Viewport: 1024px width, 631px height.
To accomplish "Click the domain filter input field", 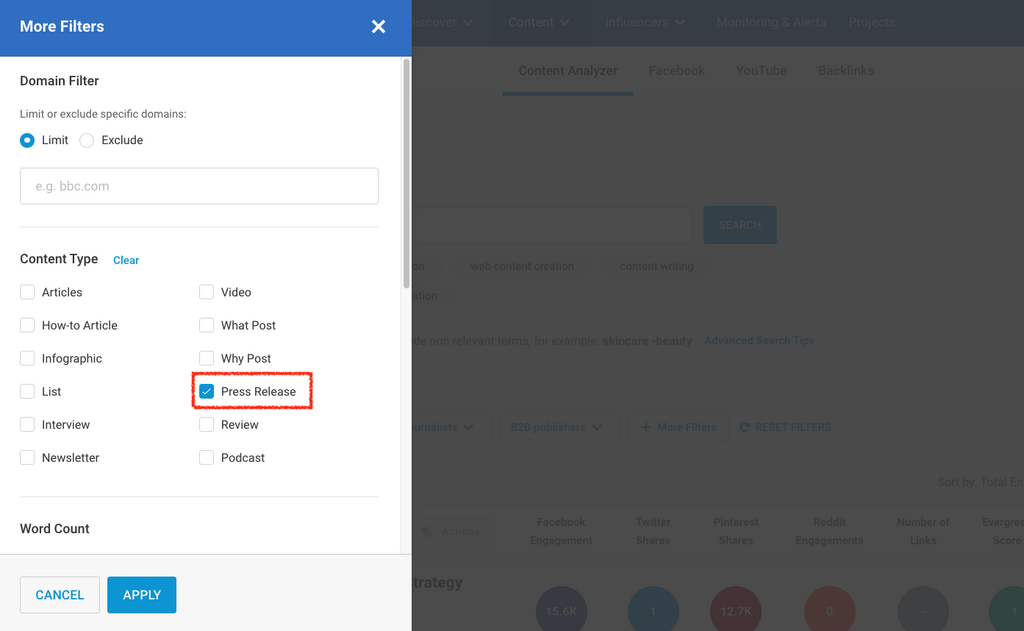I will tap(199, 186).
